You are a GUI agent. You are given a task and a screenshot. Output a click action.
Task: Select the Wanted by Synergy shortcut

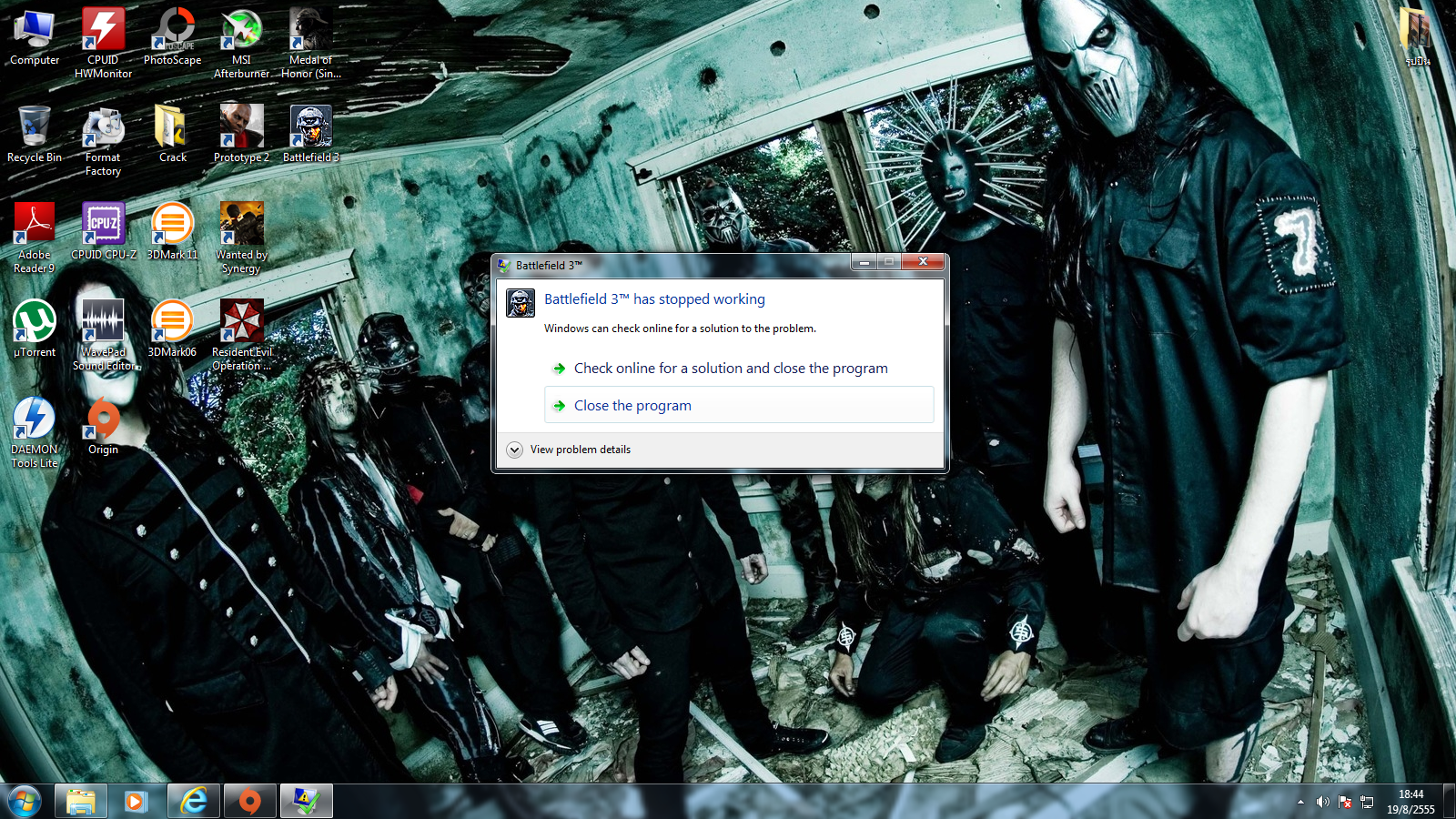pos(241,238)
